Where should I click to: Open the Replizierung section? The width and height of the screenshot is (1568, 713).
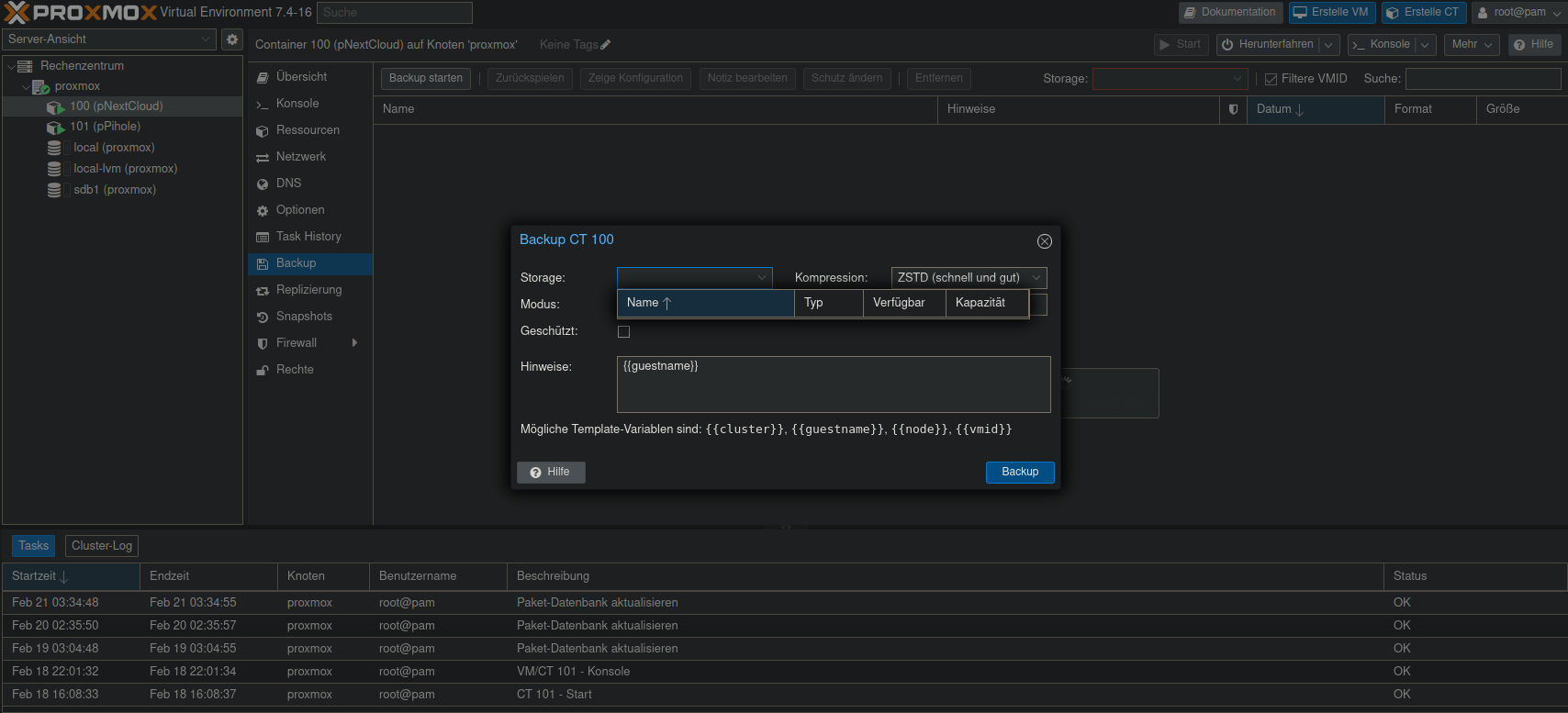(310, 290)
